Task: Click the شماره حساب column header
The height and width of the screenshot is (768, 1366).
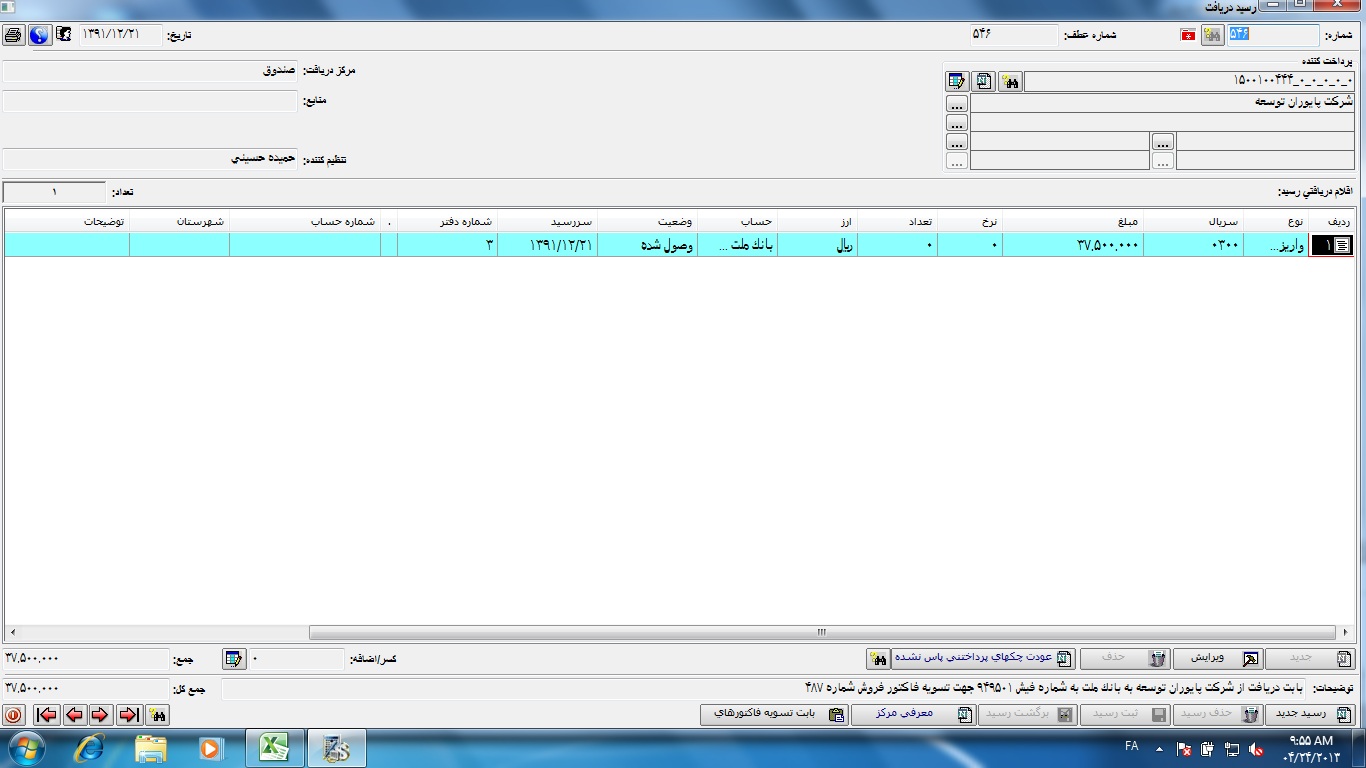Action: [305, 221]
